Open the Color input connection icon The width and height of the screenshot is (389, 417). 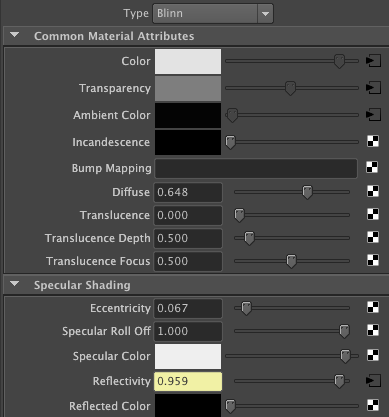(373, 61)
